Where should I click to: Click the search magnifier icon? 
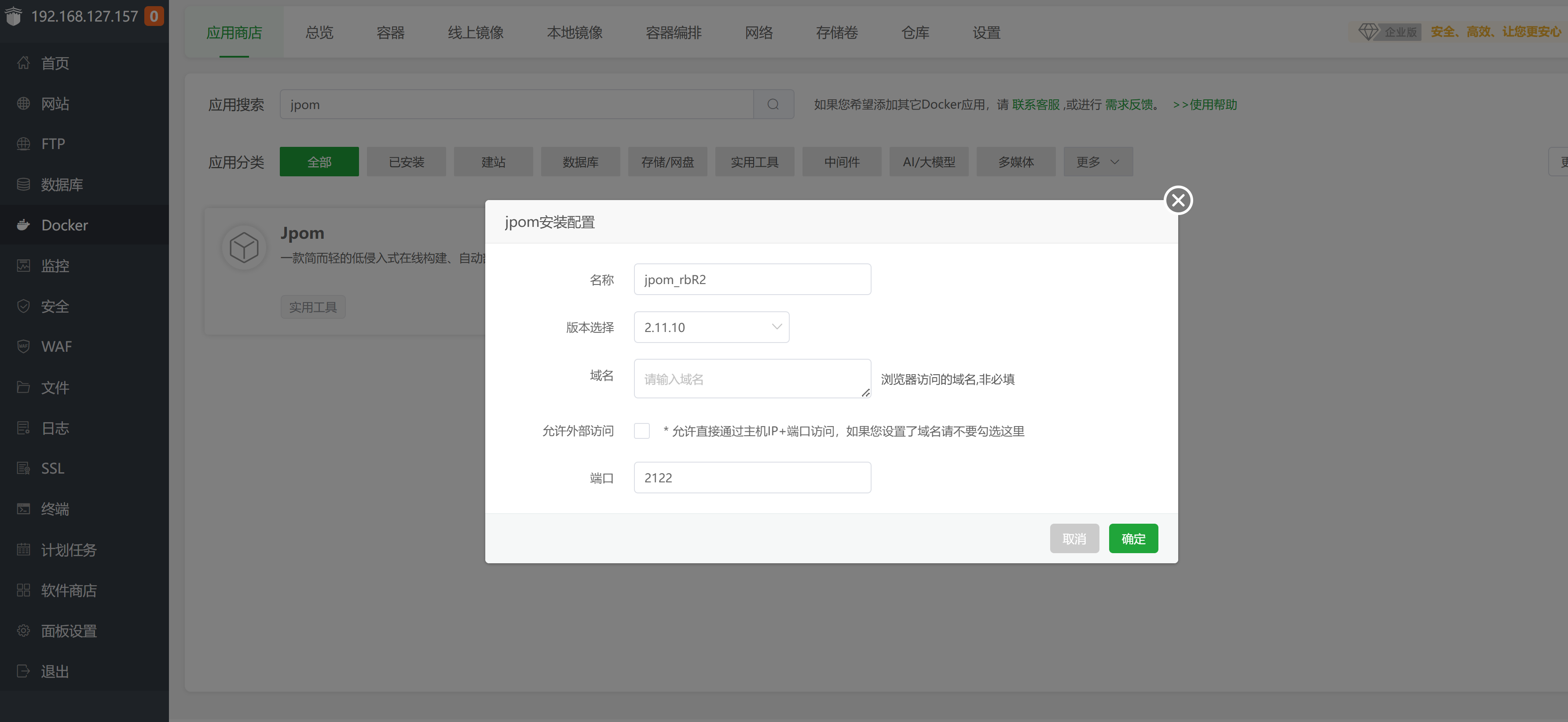pos(773,104)
